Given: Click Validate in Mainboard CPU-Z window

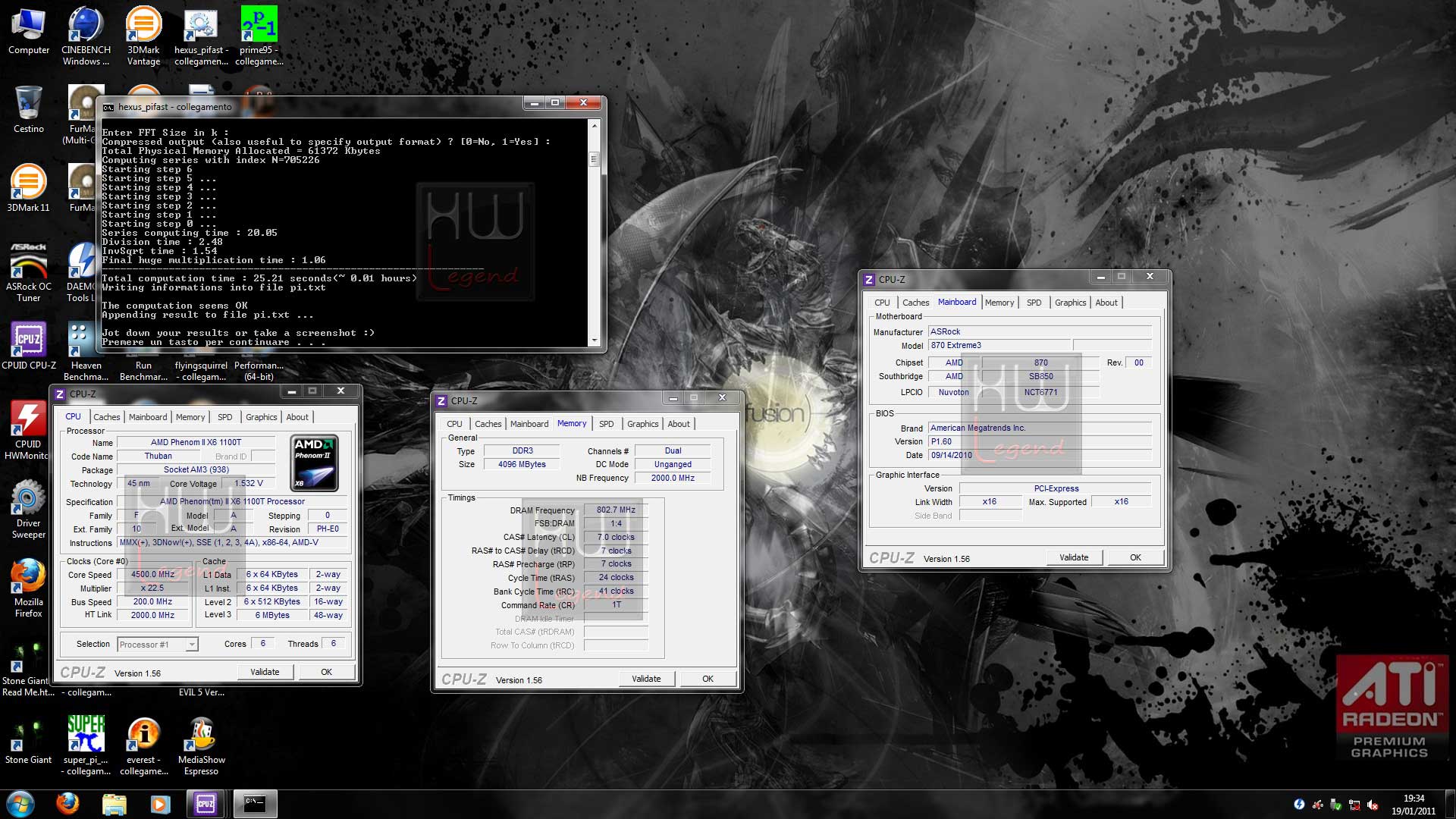Looking at the screenshot, I should 1074,557.
